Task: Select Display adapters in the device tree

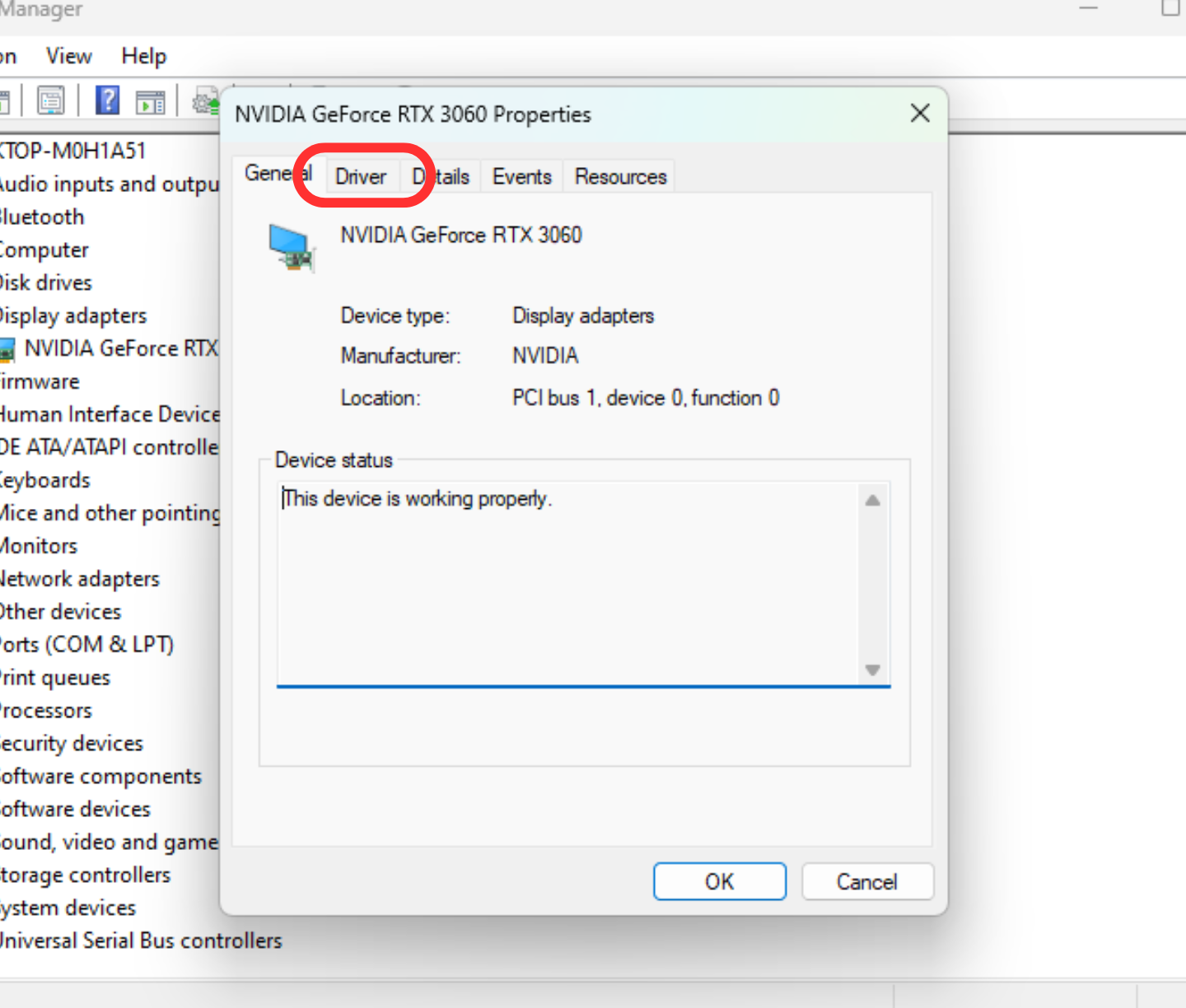Action: coord(72,315)
